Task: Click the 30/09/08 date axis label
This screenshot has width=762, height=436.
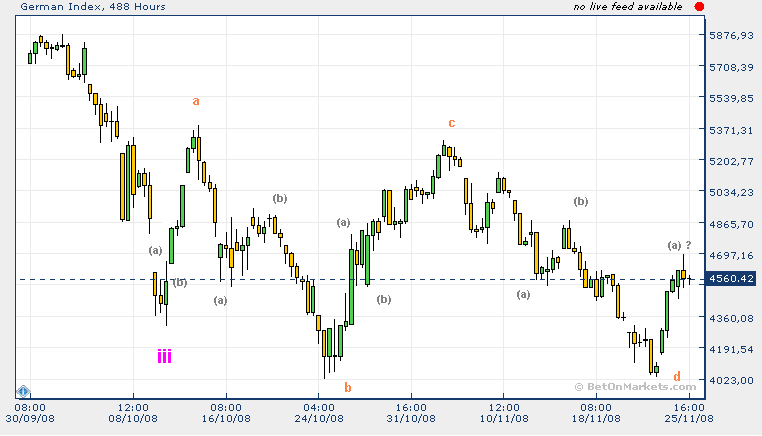Action: pos(30,419)
